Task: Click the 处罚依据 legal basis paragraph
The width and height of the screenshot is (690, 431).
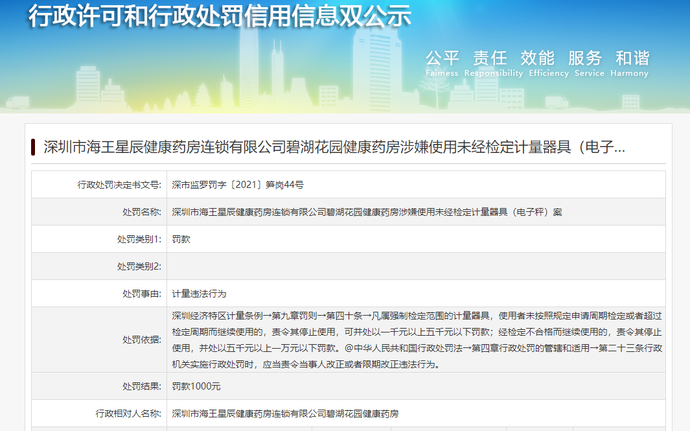Action: click(417, 340)
